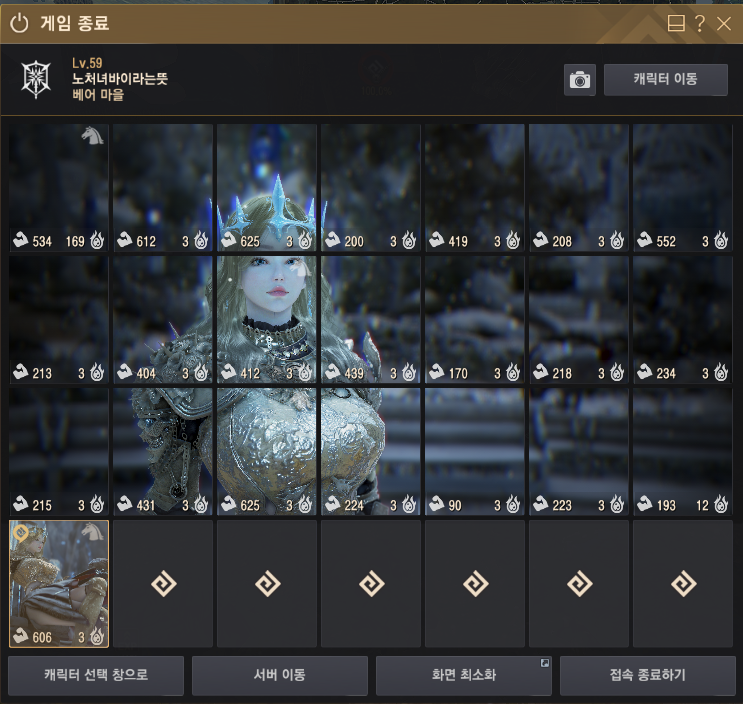This screenshot has width=743, height=704.
Task: Select the character slot showing 200
Action: pyautogui.click(x=371, y=188)
